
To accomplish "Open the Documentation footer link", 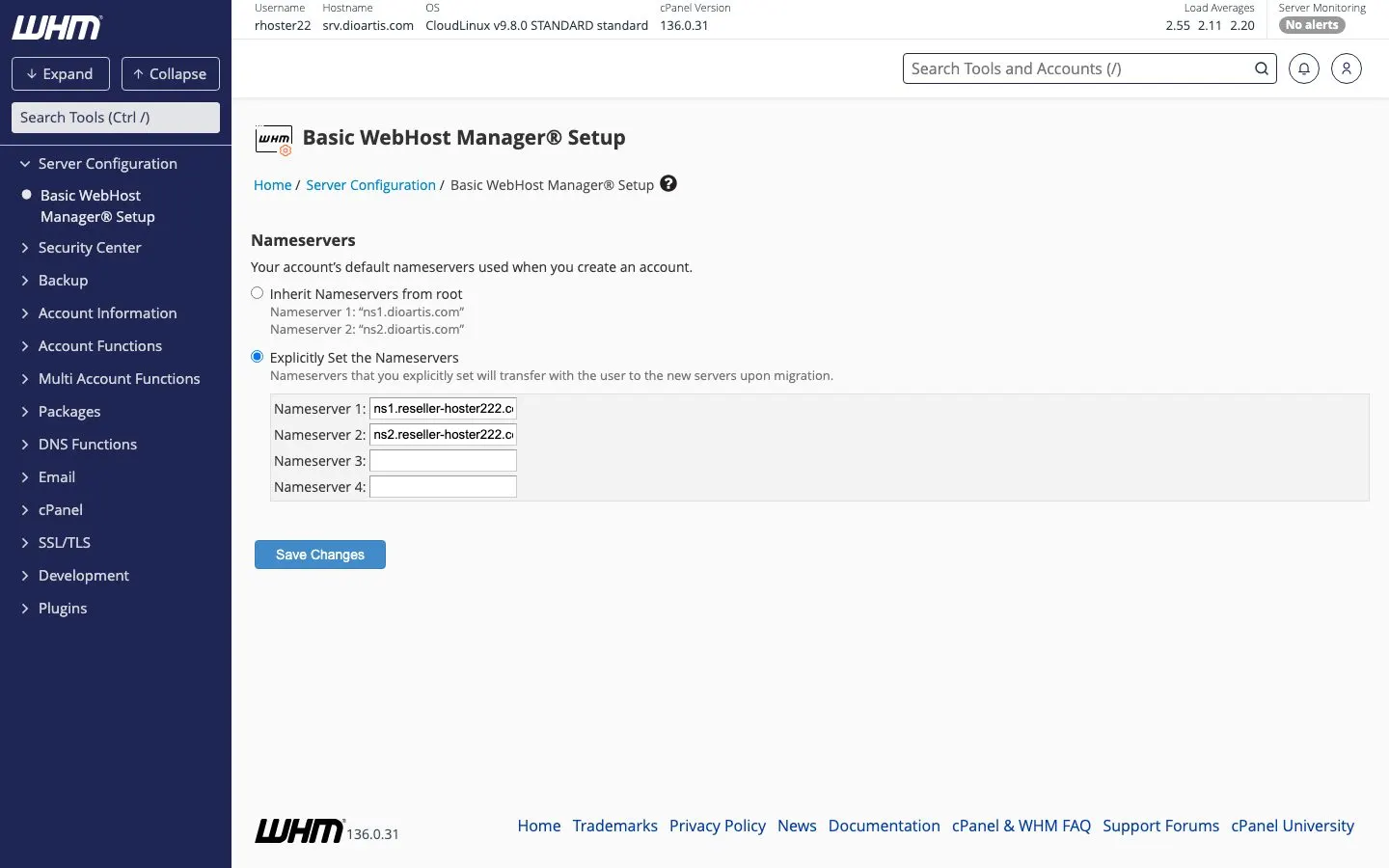I will pyautogui.click(x=885, y=826).
